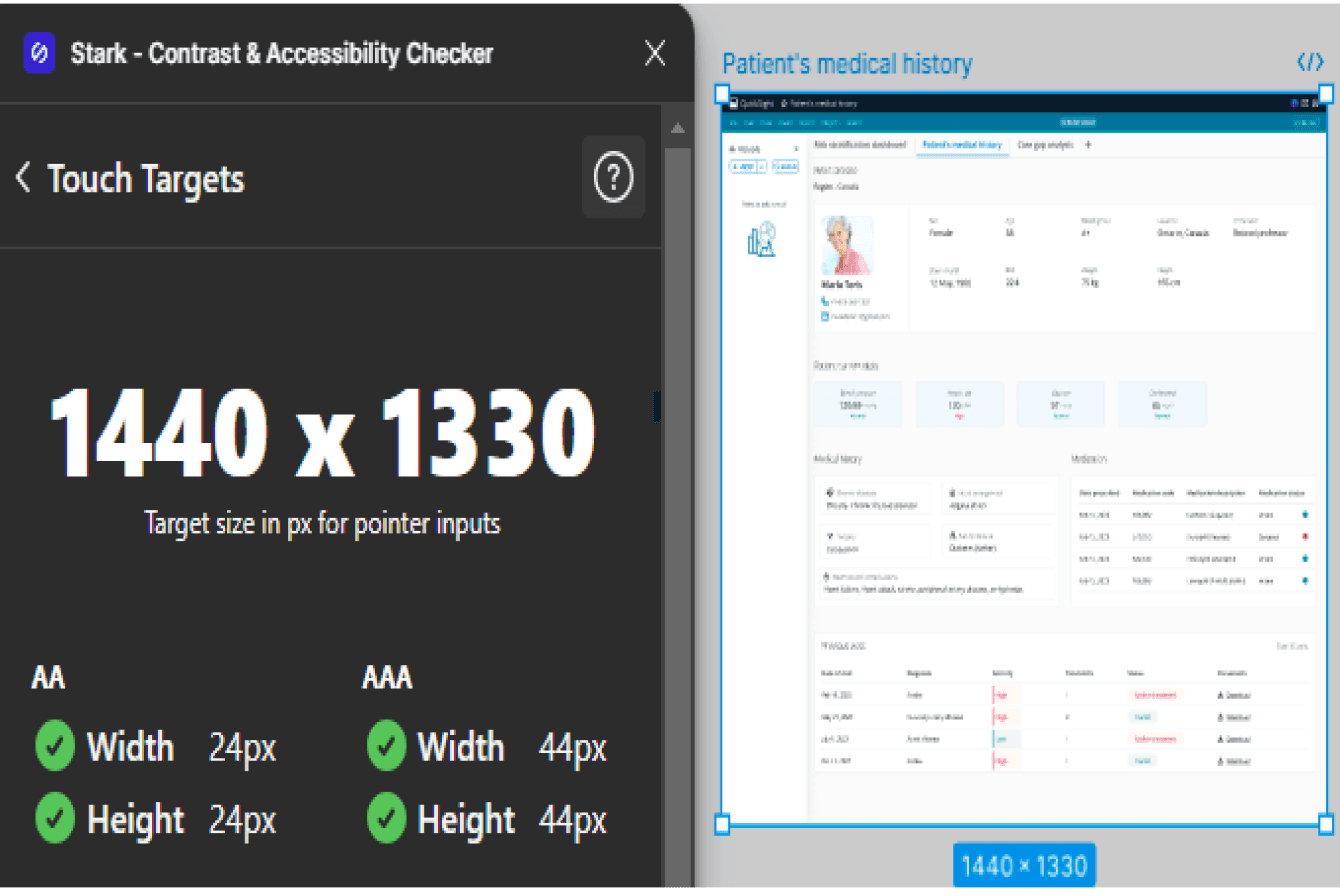Click the Touch Targets heading text
The image size is (1340, 896).
pyautogui.click(x=146, y=179)
